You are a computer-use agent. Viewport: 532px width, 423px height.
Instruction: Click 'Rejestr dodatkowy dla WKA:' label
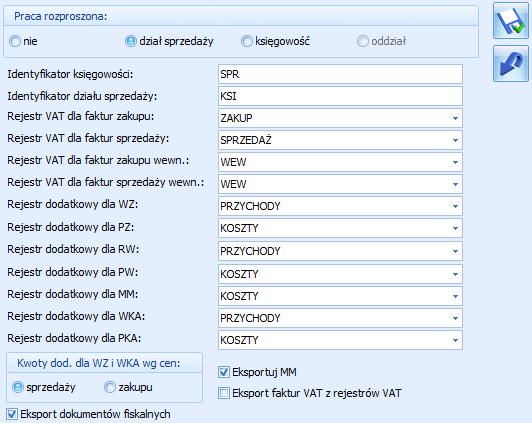tap(76, 316)
